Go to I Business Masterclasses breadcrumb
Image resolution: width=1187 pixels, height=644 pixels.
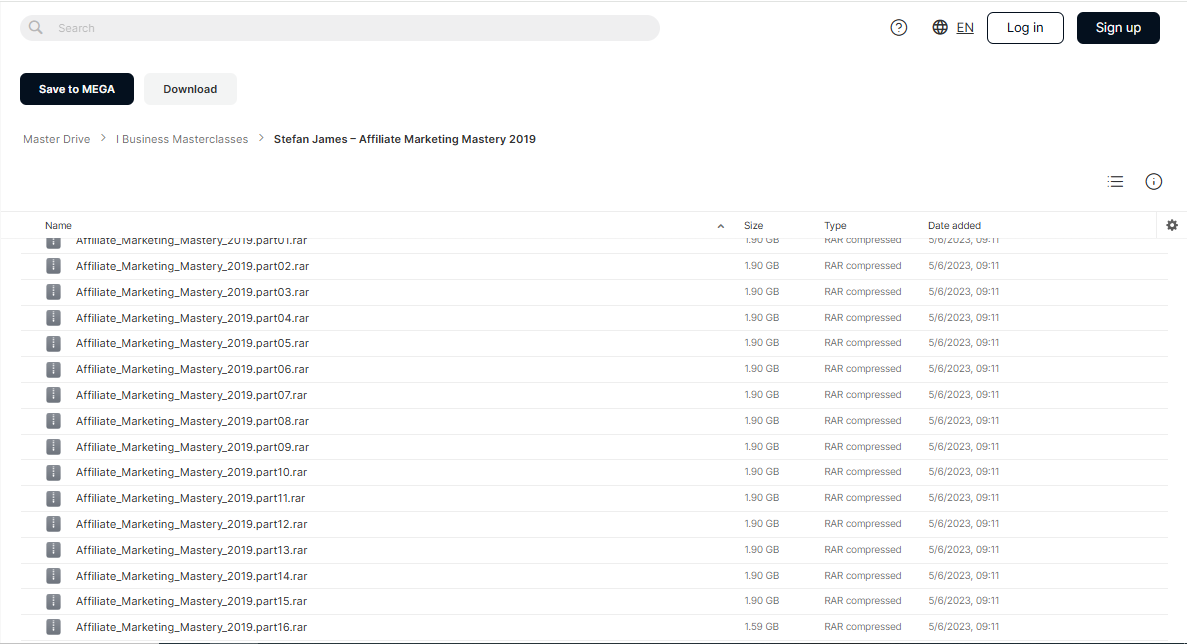(x=182, y=139)
